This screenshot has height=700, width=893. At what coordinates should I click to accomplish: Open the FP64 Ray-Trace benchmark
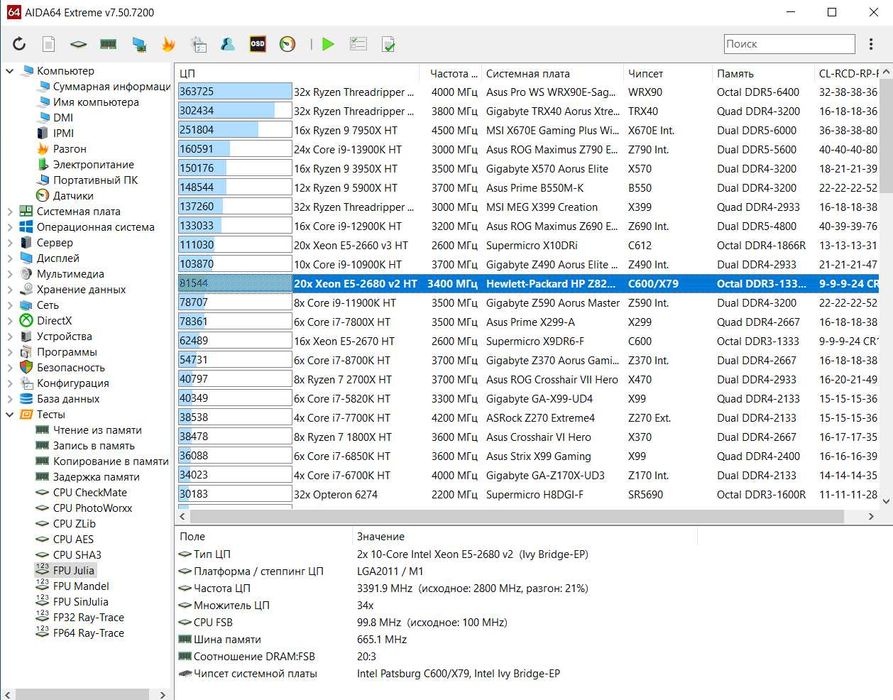tap(88, 633)
